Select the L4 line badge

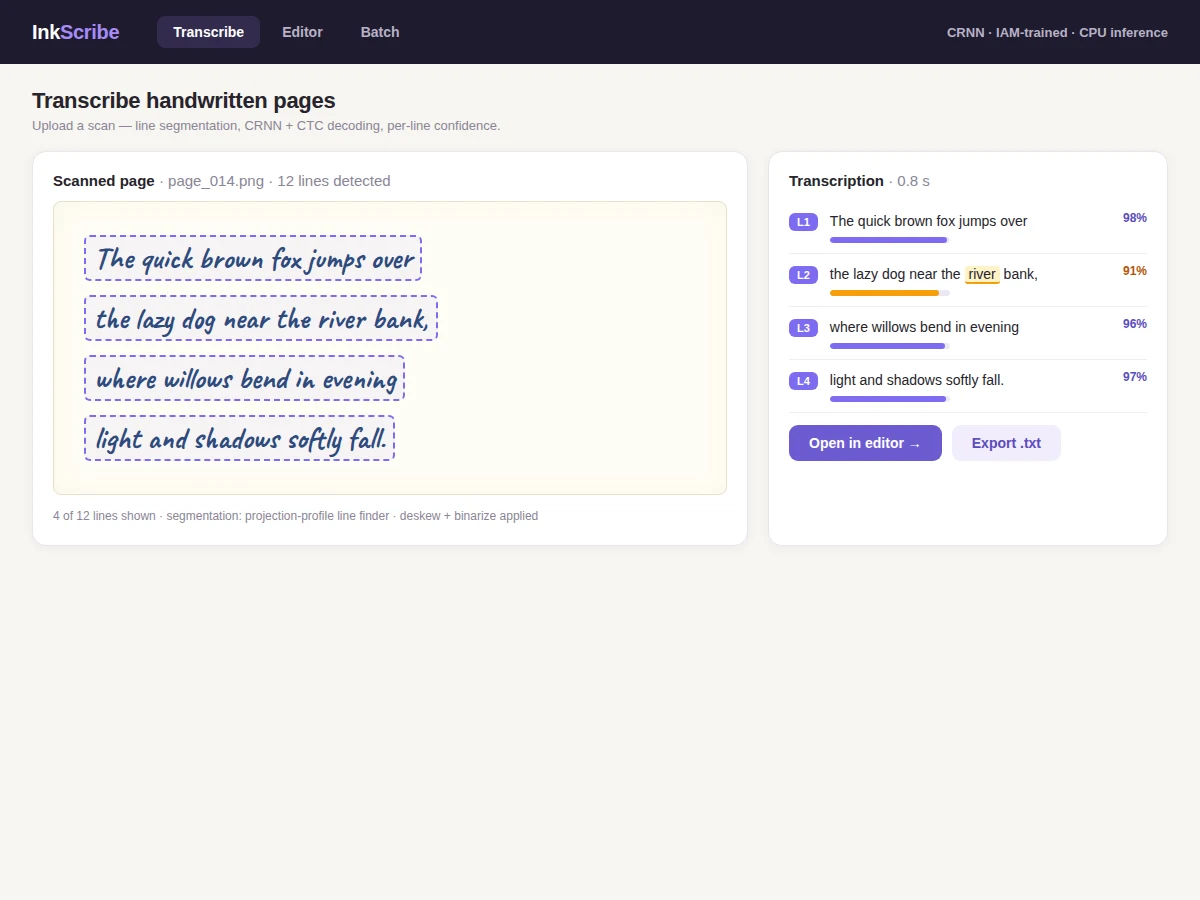803,381
